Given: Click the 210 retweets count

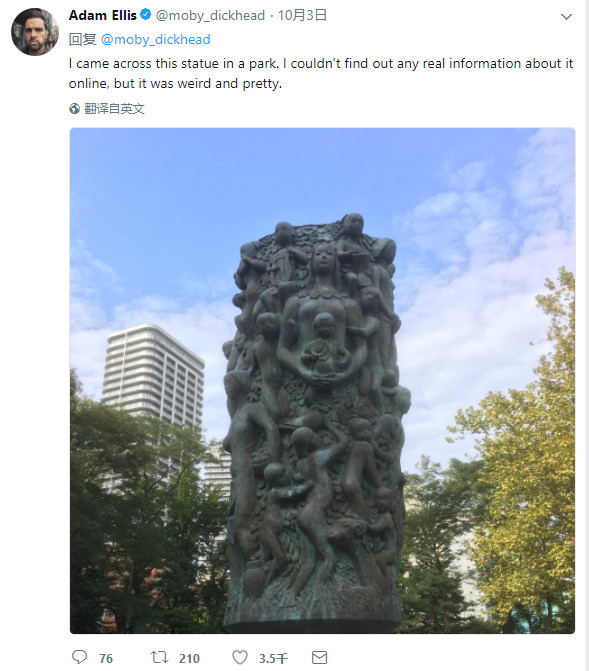Looking at the screenshot, I should (x=189, y=658).
